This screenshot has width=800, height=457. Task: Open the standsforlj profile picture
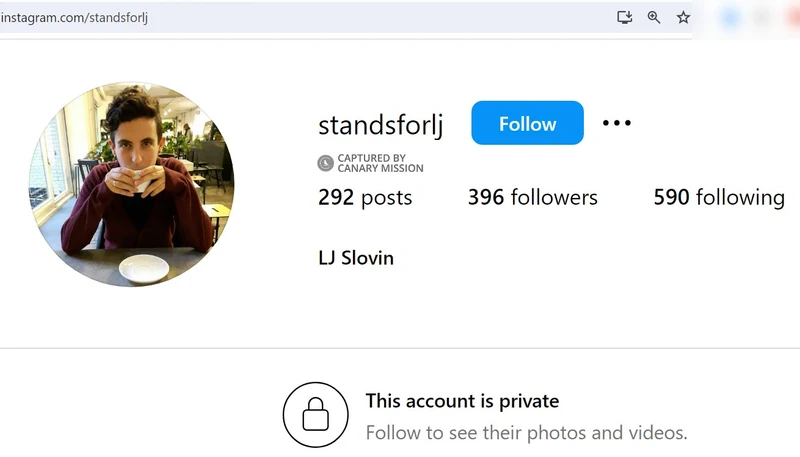tap(132, 184)
